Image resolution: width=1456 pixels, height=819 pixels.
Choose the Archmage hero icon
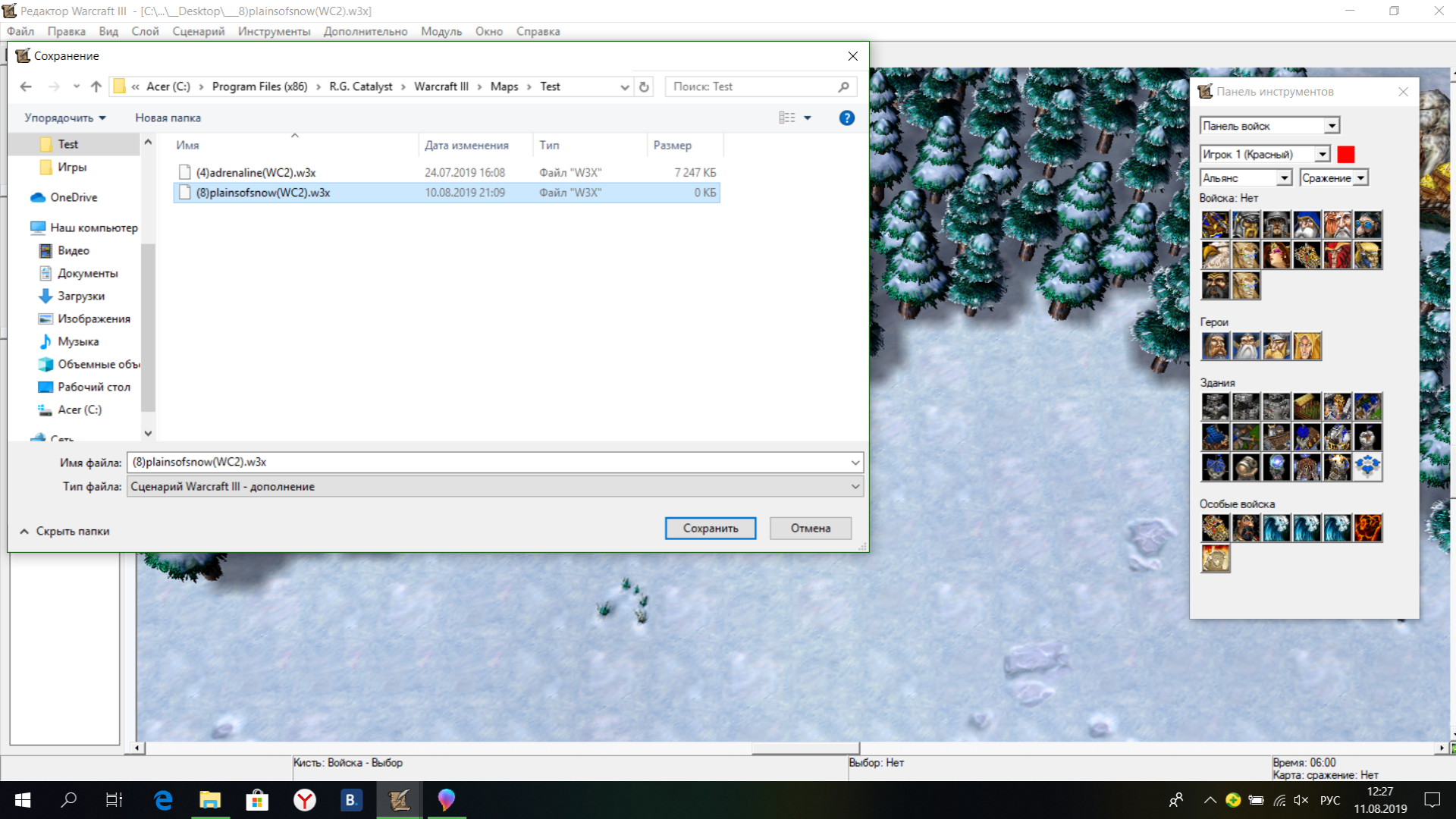click(x=1246, y=347)
